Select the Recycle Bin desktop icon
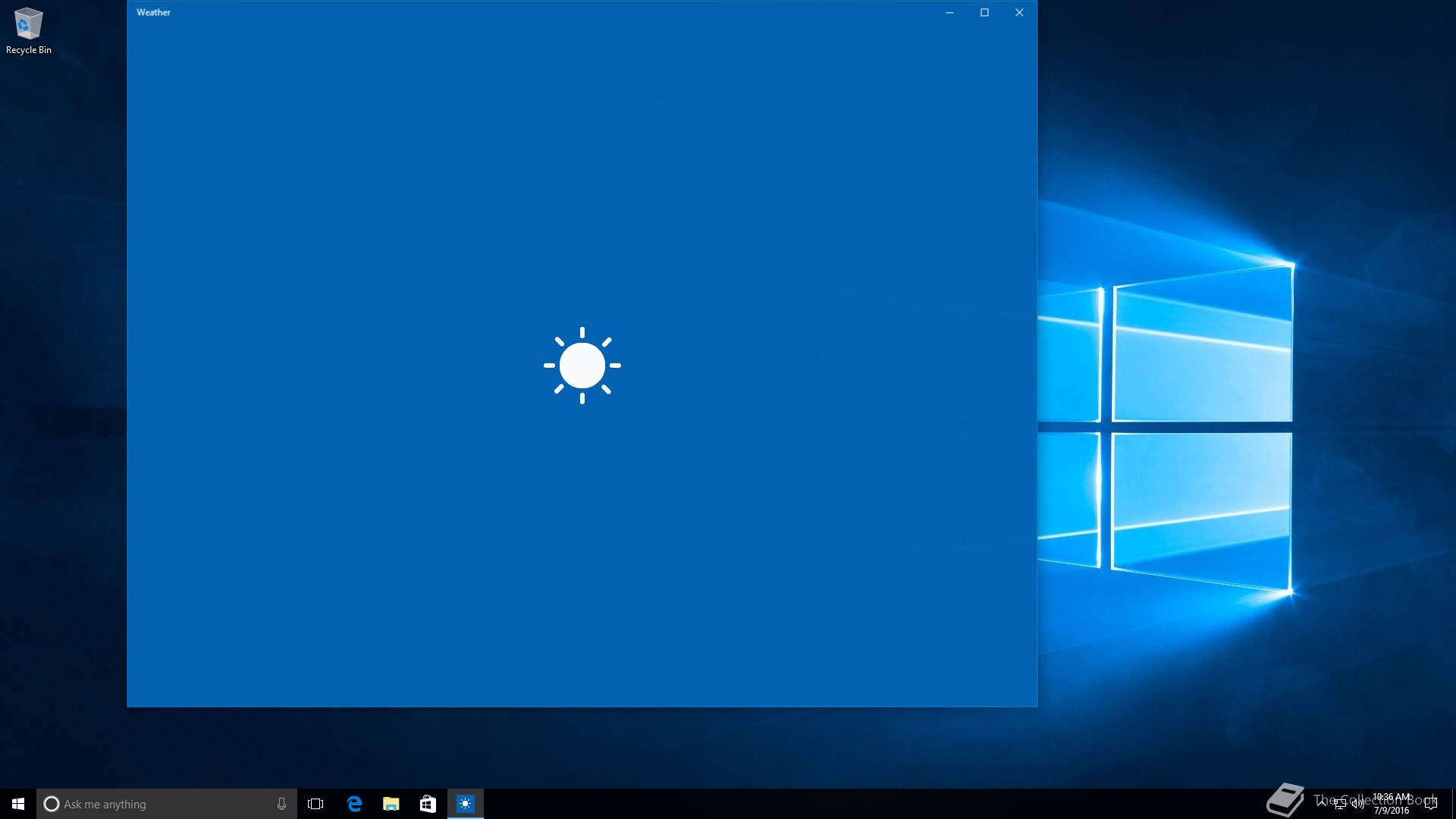Viewport: 1456px width, 819px height. [x=29, y=31]
